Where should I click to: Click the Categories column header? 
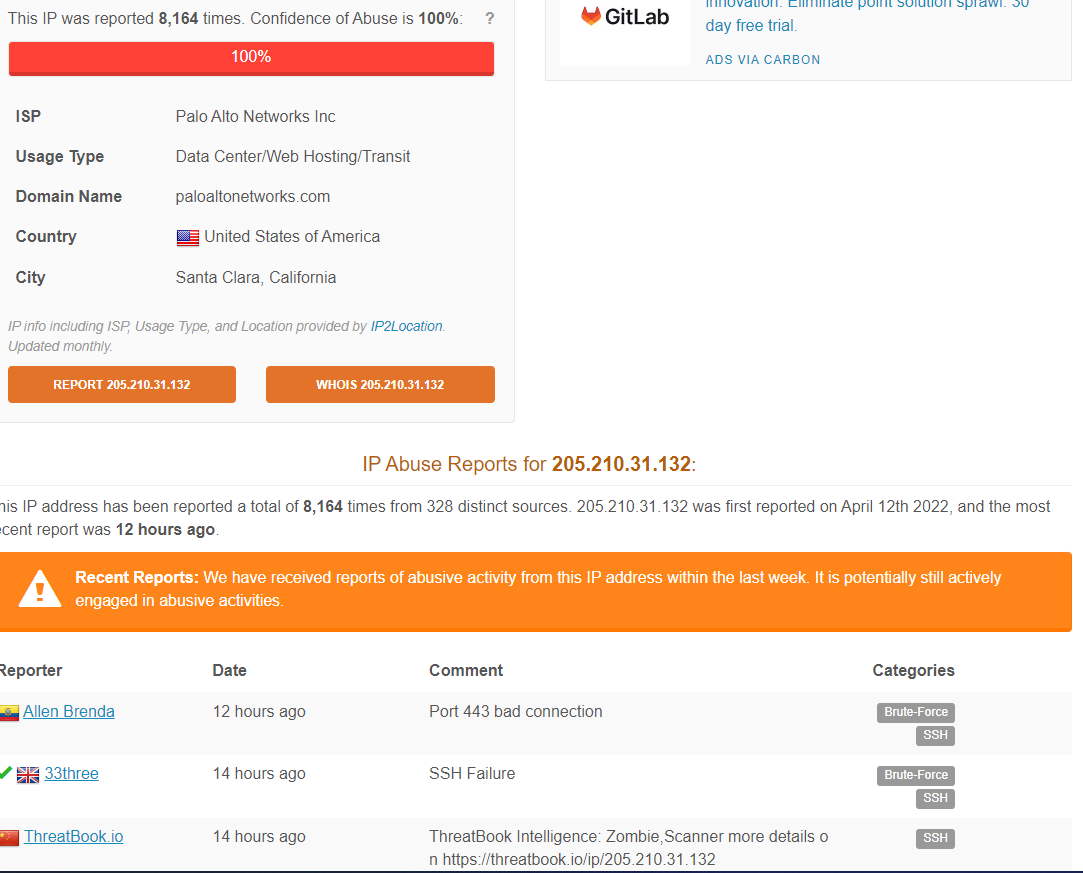coord(913,671)
